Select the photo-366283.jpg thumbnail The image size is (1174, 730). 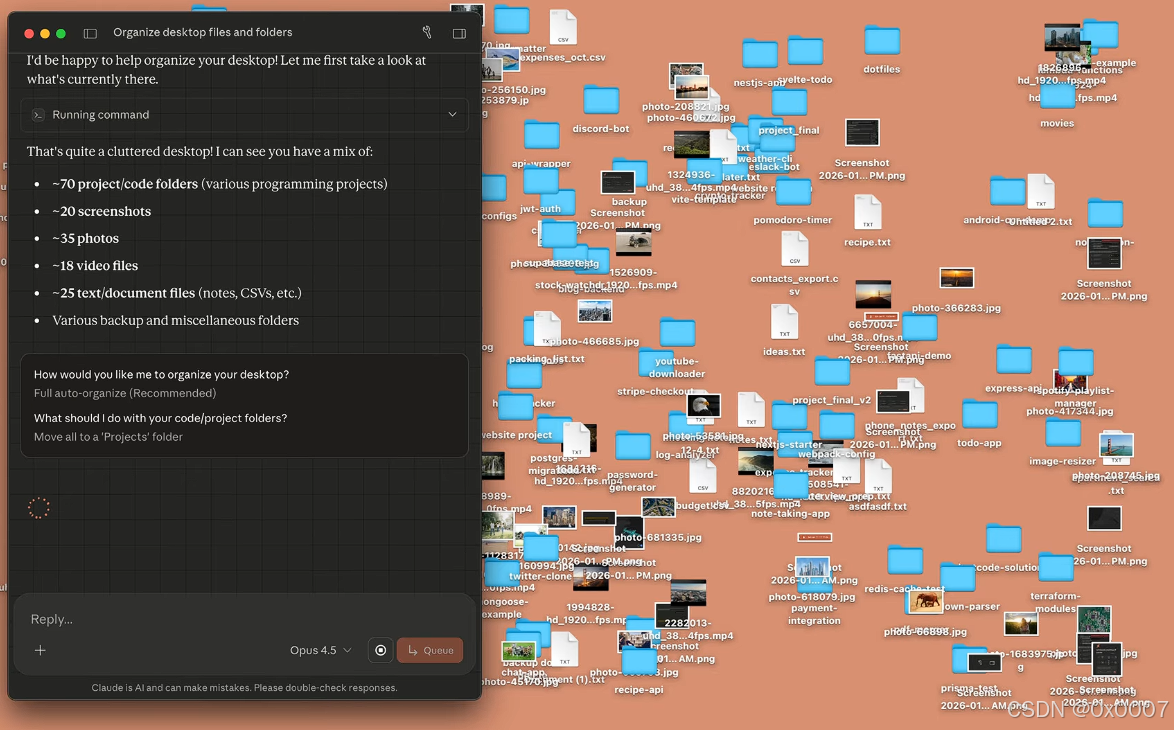[x=957, y=278]
